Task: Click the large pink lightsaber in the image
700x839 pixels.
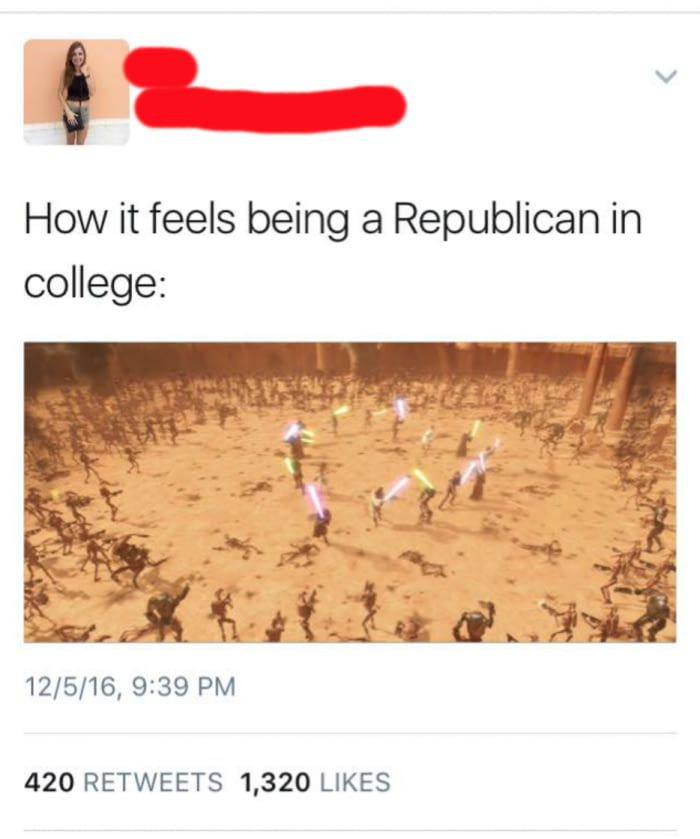Action: [x=316, y=500]
